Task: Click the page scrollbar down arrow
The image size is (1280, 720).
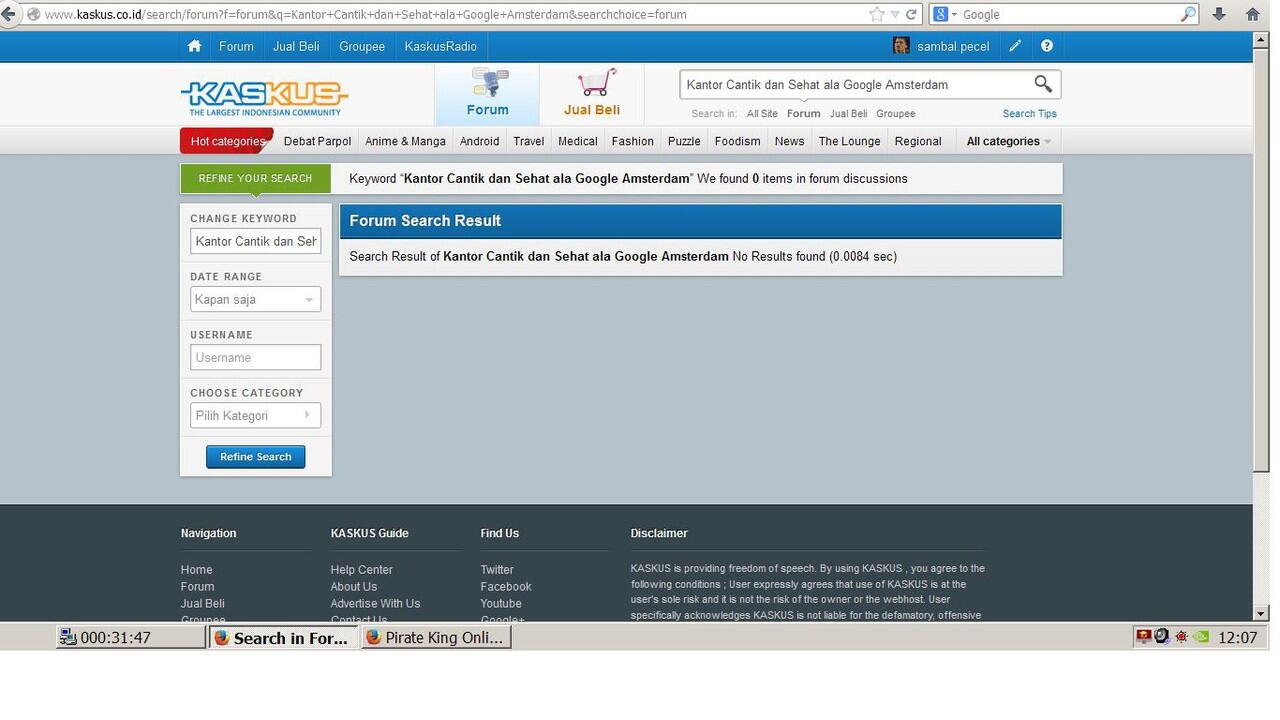Action: (1261, 613)
